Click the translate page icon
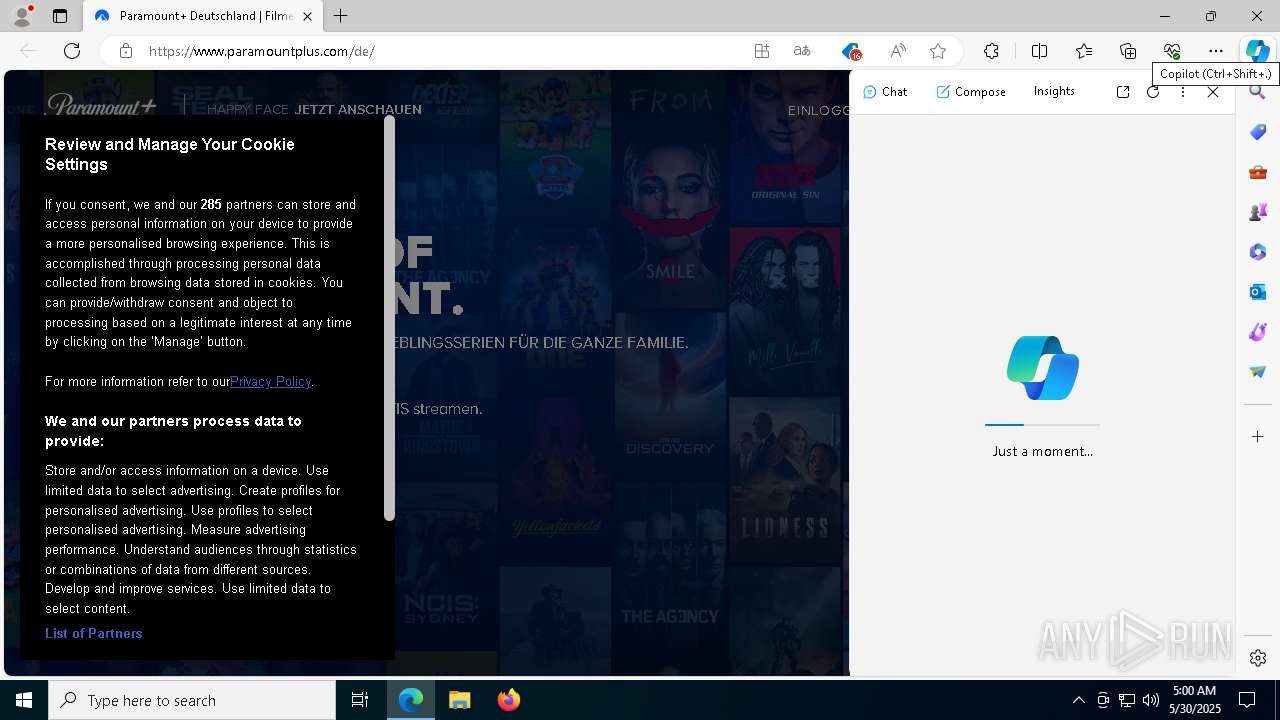The width and height of the screenshot is (1280, 720). [x=802, y=51]
